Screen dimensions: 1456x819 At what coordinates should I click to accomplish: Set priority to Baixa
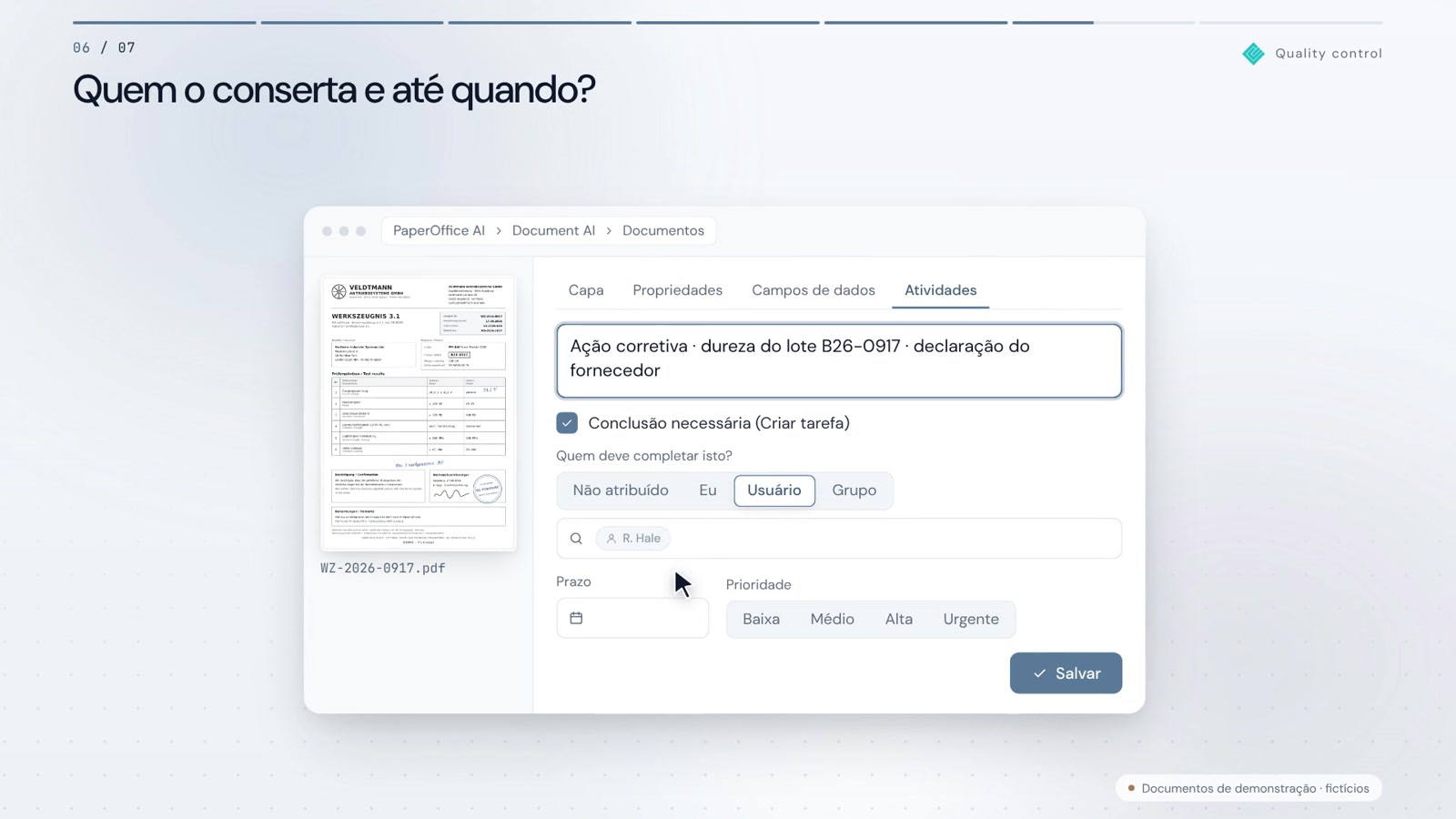coord(761,619)
